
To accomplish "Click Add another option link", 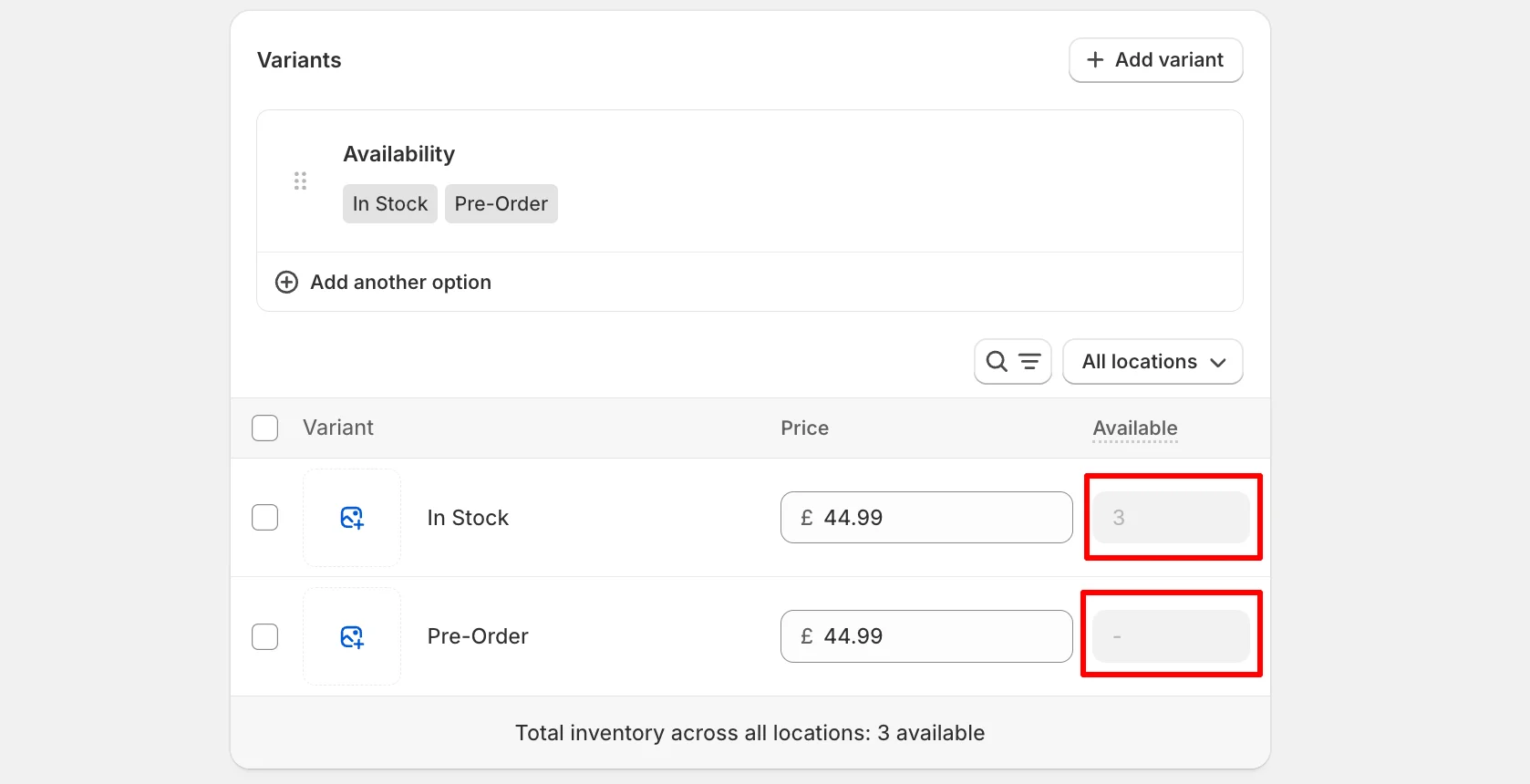I will click(400, 283).
